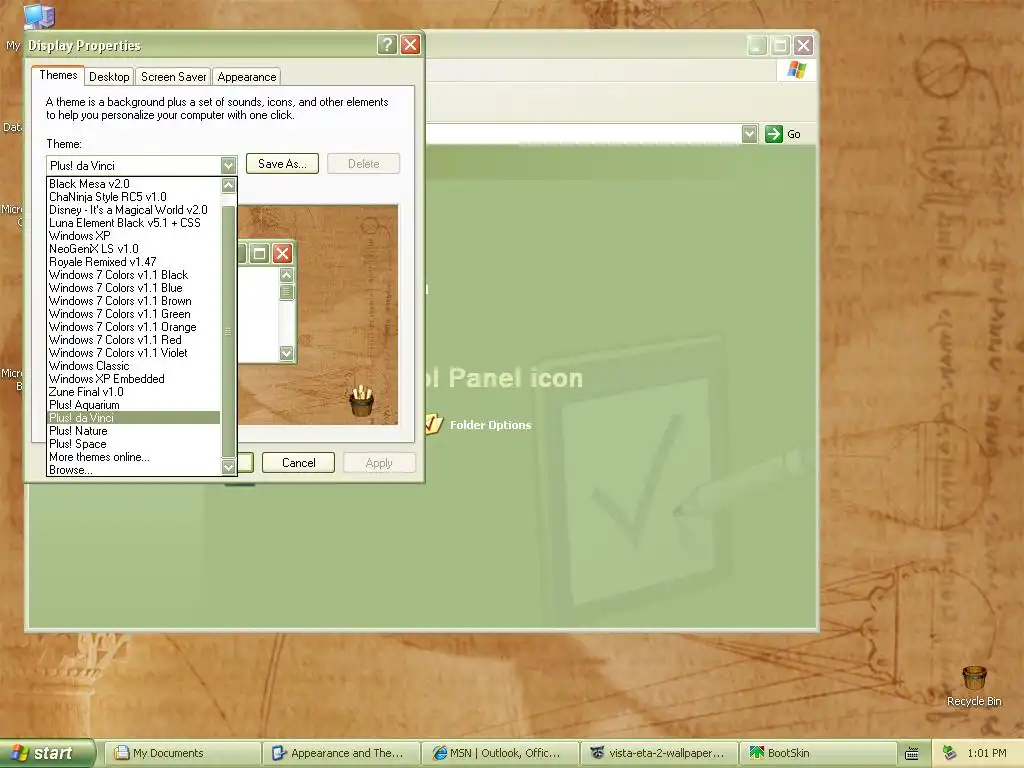Select highlighted Plus! da Vinci list entry
This screenshot has height=768, width=1024.
134,418
